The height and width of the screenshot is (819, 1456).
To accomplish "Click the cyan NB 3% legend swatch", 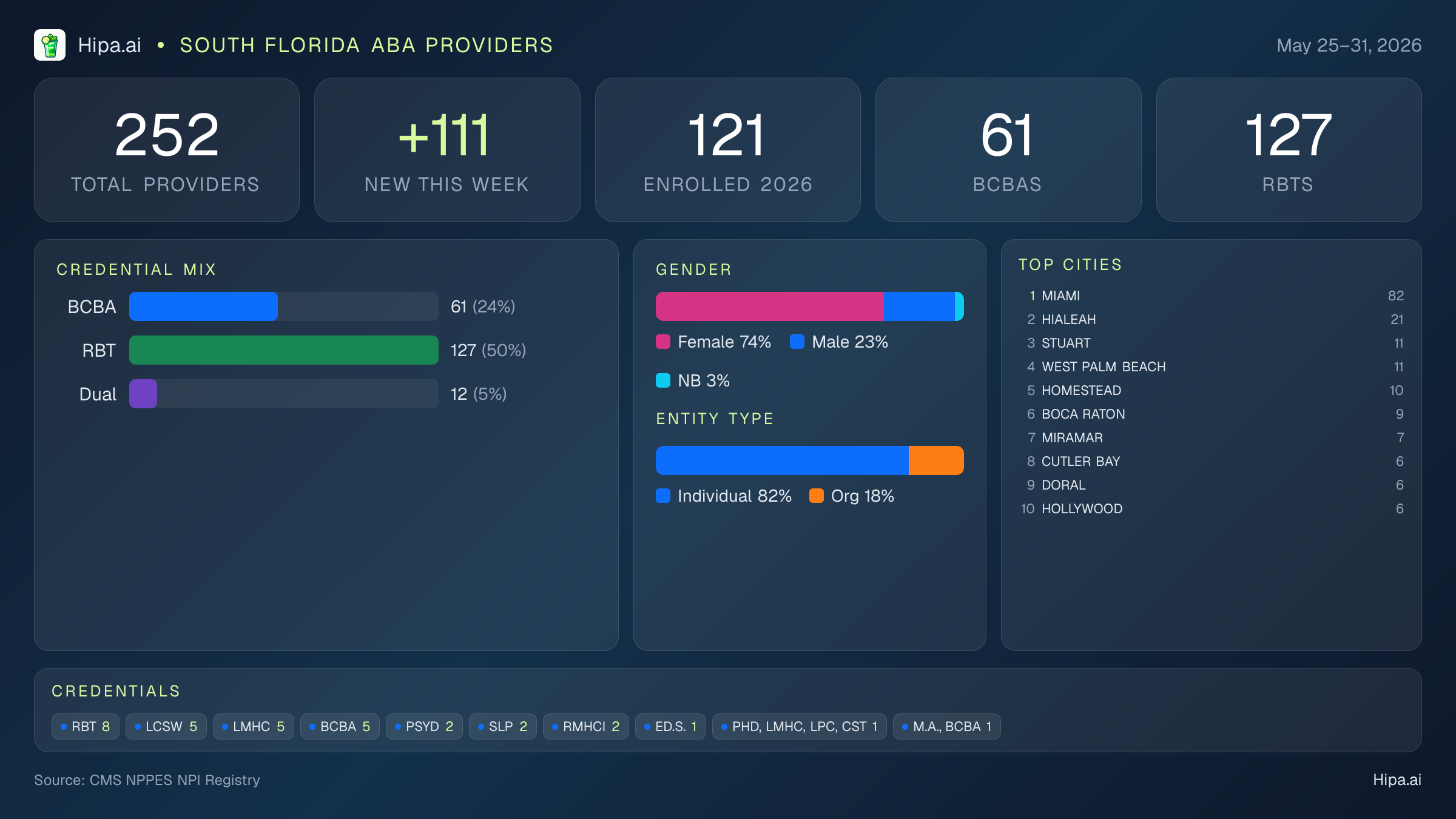I will point(663,380).
